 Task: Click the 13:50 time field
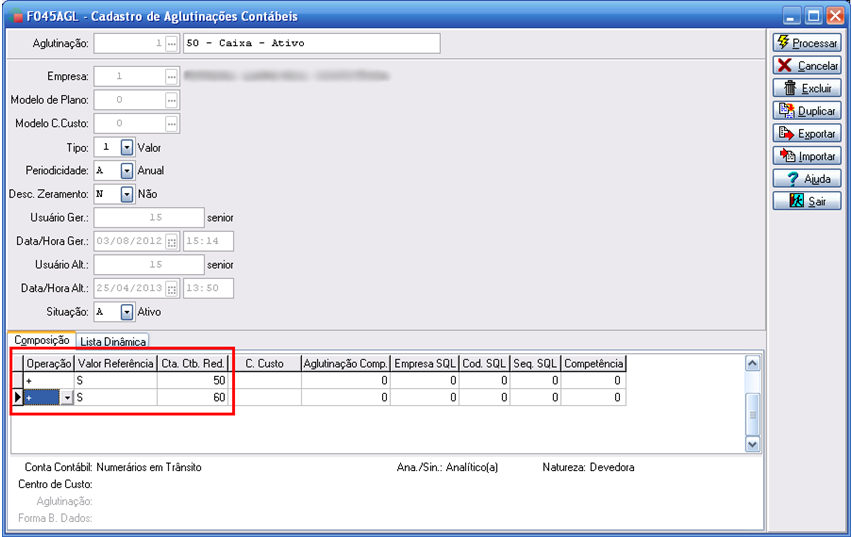pos(209,289)
